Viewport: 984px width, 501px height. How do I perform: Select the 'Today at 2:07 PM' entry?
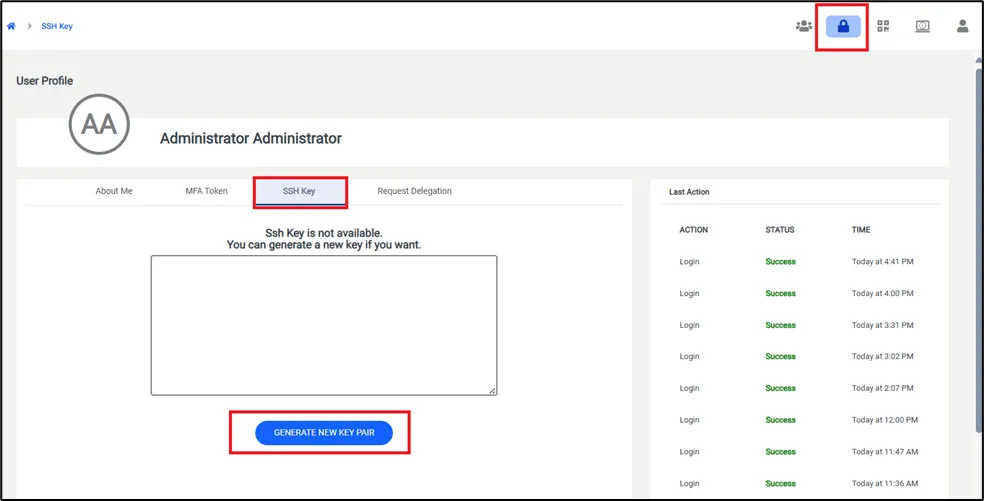click(882, 388)
